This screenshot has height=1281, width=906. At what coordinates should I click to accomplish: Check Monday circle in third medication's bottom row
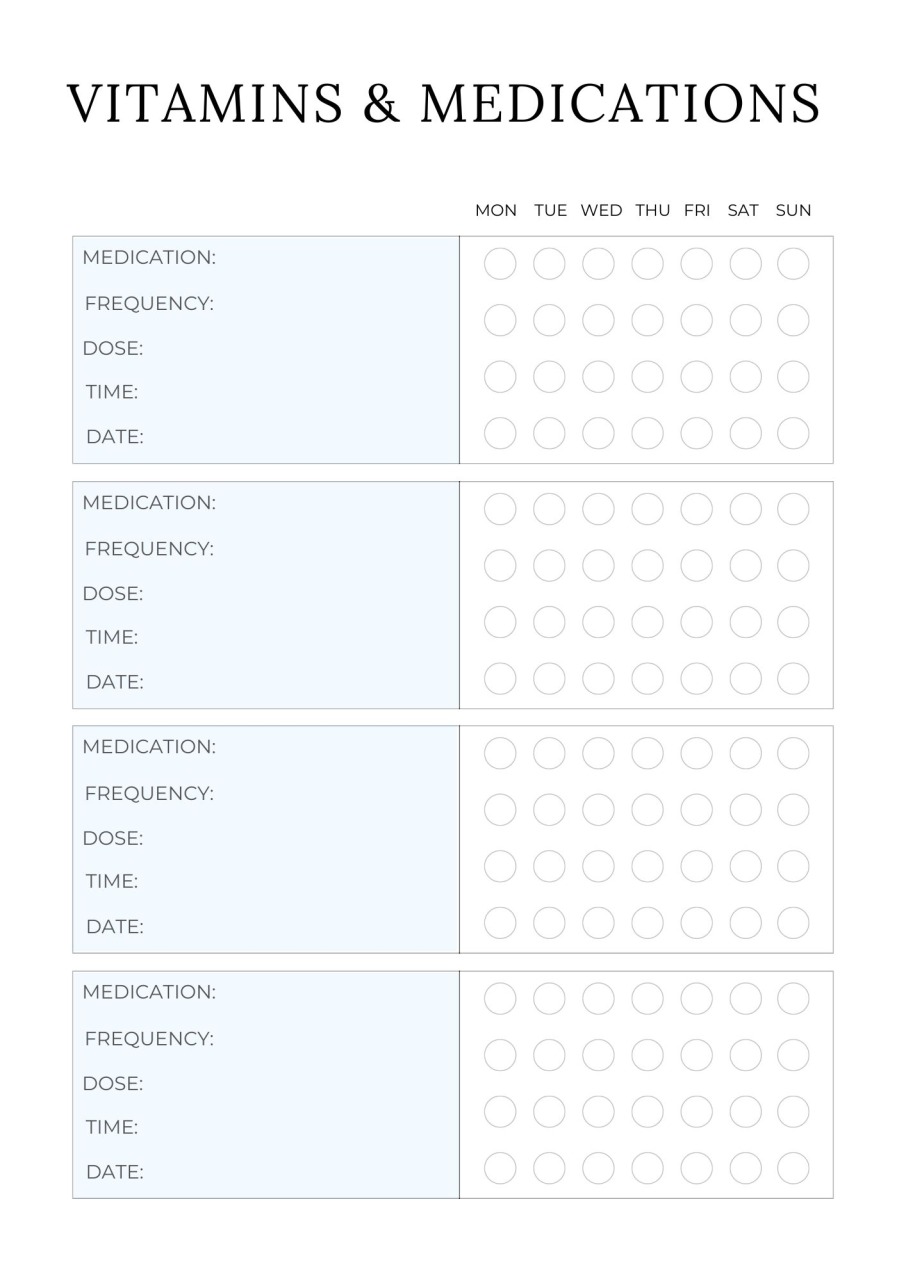coord(500,922)
